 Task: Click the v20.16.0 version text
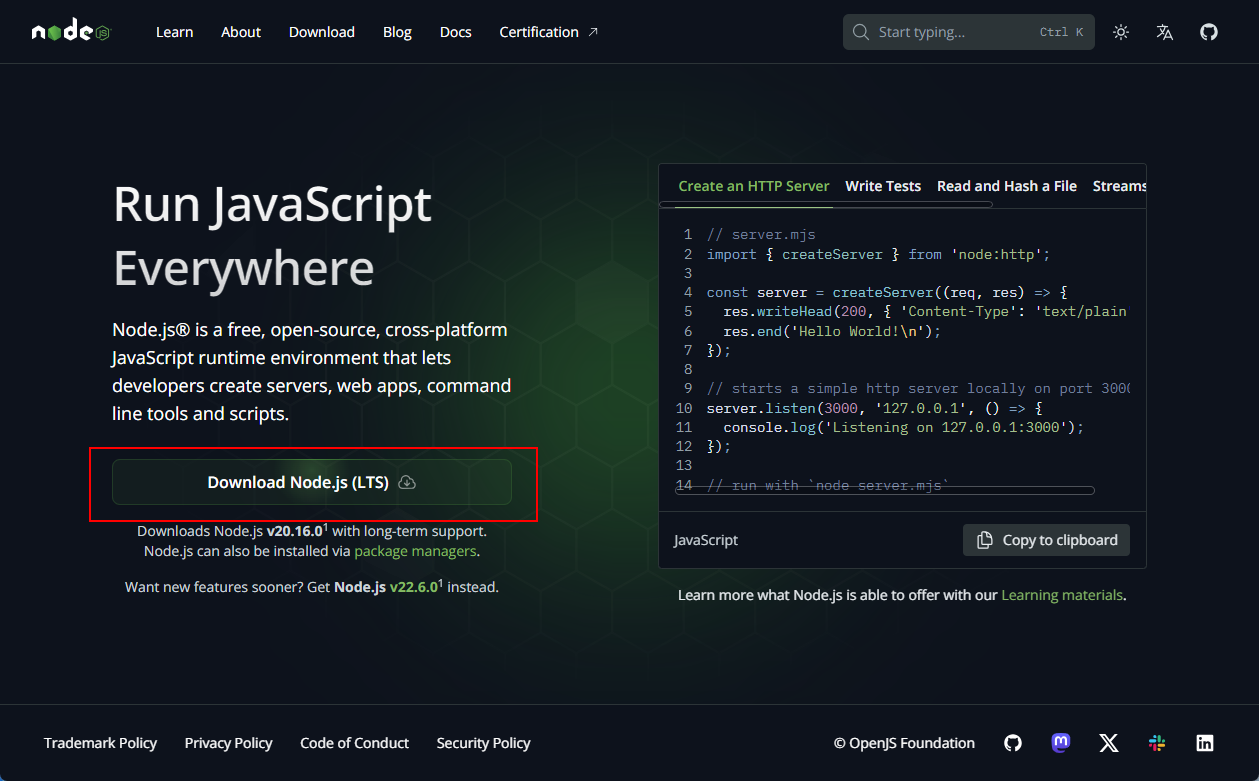pyautogui.click(x=294, y=532)
